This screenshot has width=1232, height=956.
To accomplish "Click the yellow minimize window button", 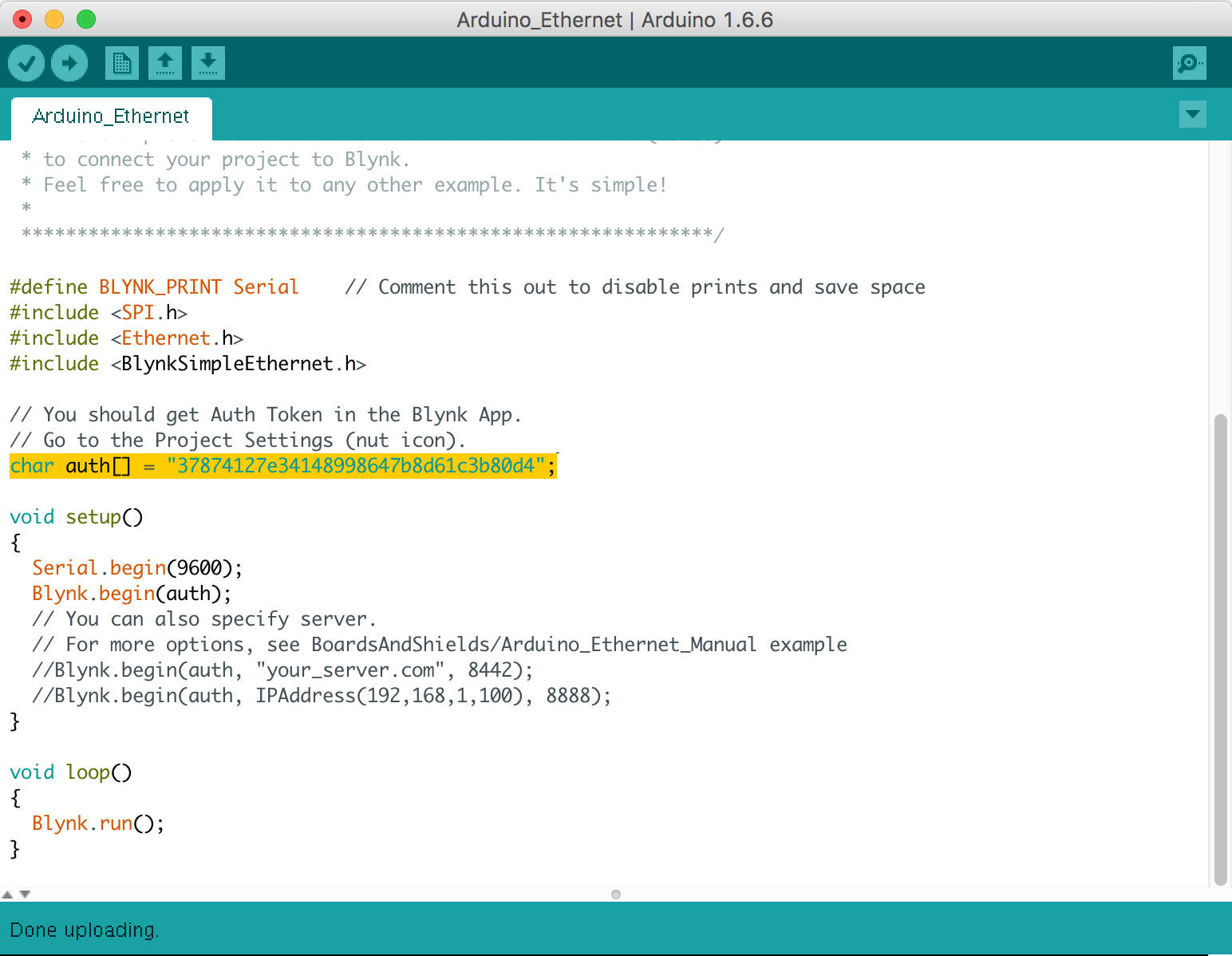I will [54, 19].
